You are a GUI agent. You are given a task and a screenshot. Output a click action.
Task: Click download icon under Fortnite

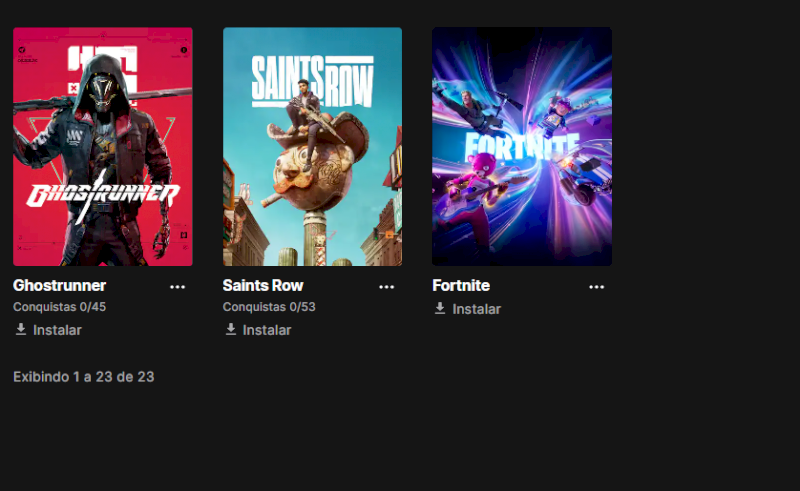440,308
